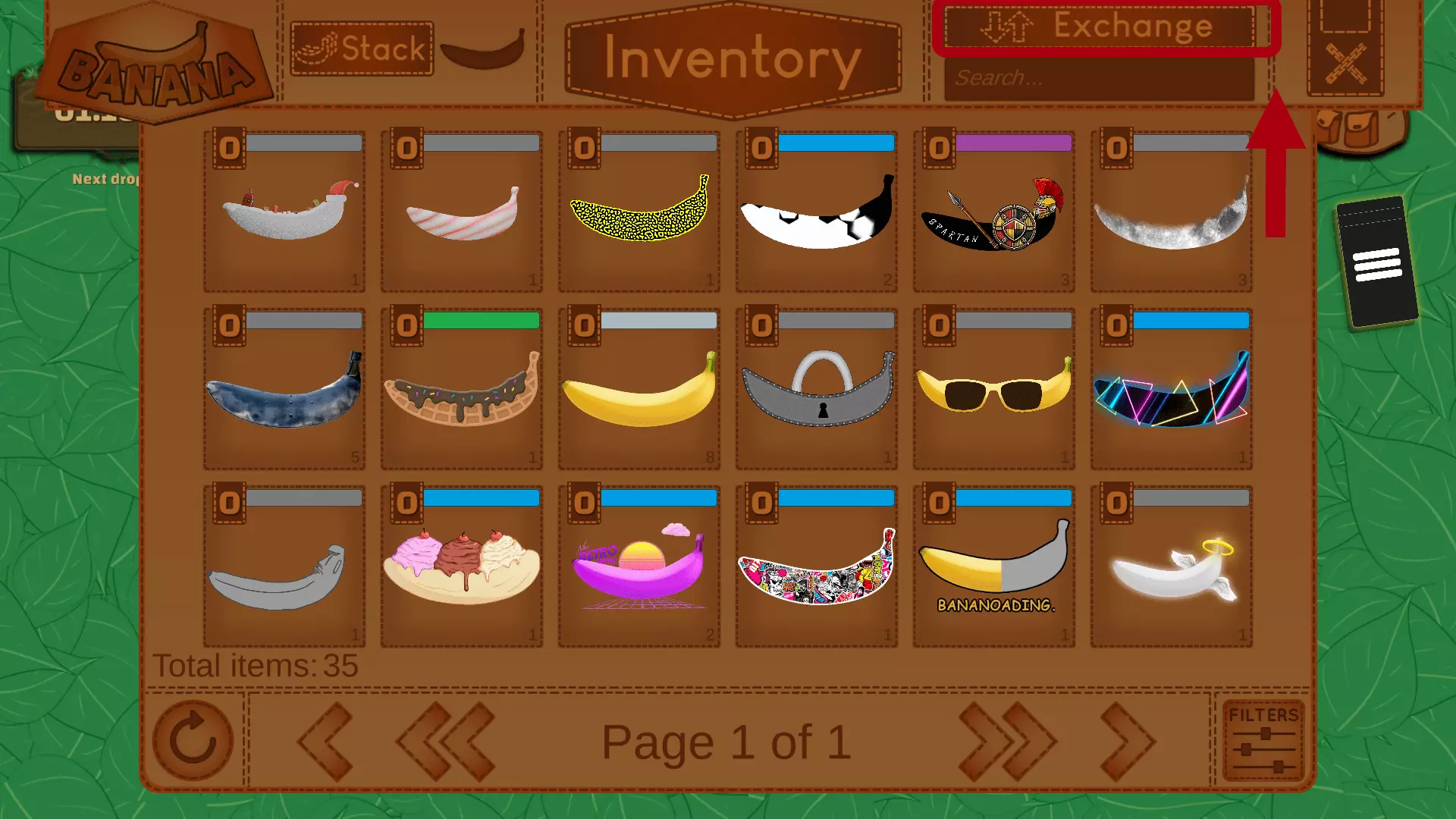Jump to first page with double left arrows
This screenshot has height=819, width=1456.
tap(446, 741)
